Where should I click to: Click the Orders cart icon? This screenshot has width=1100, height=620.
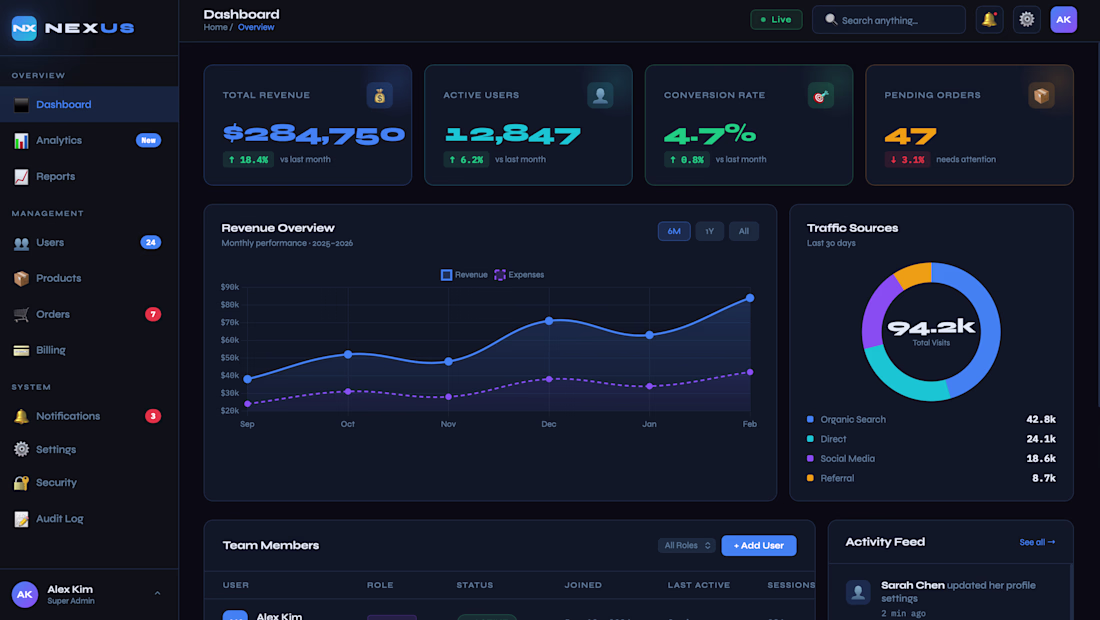pyautogui.click(x=22, y=314)
